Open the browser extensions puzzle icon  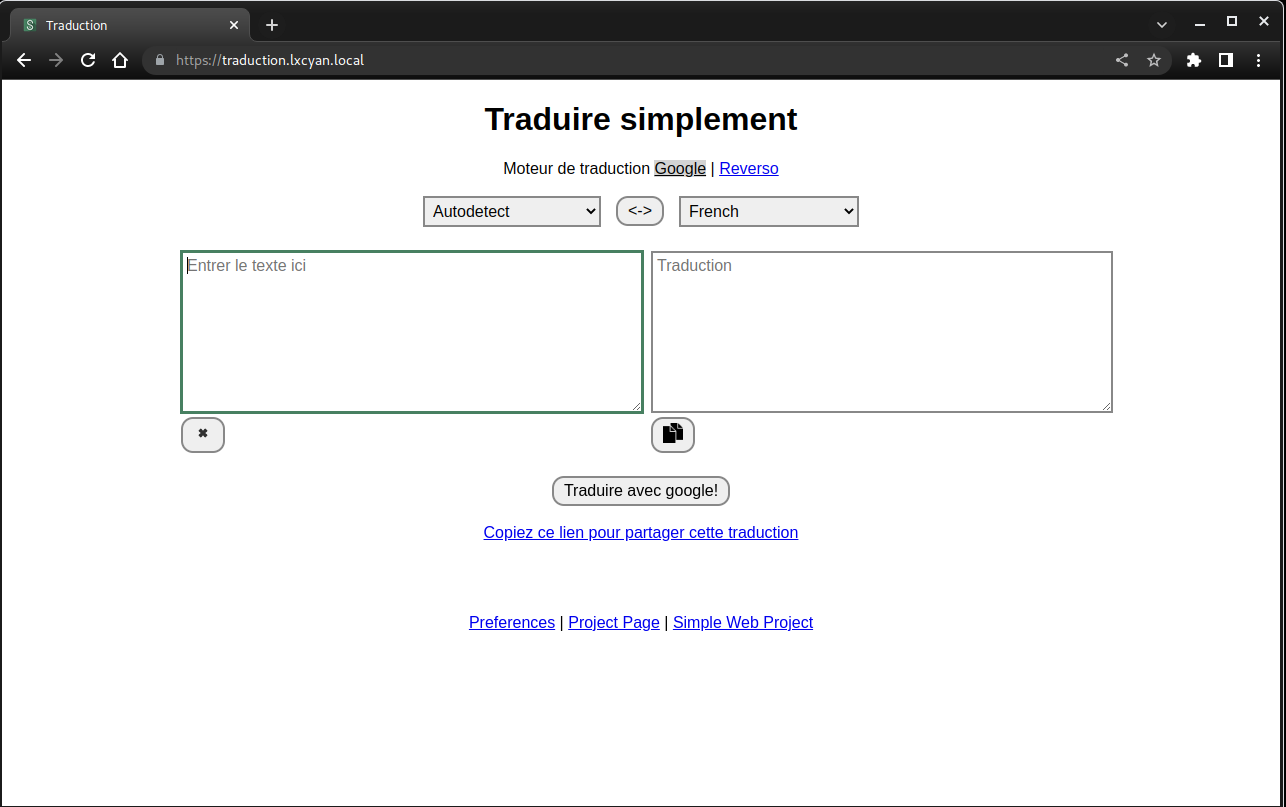[x=1193, y=60]
